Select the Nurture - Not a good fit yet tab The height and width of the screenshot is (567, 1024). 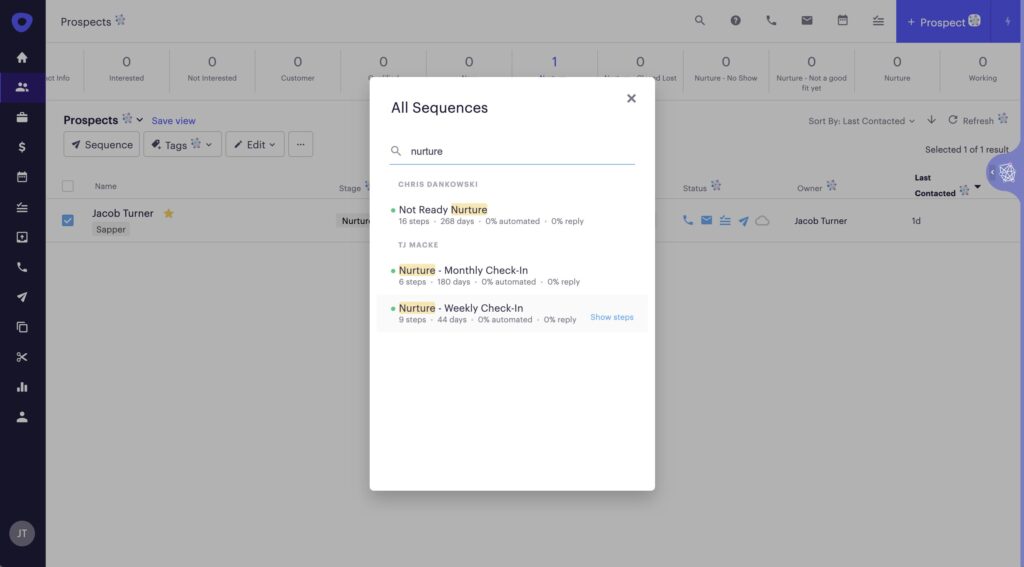coord(811,72)
